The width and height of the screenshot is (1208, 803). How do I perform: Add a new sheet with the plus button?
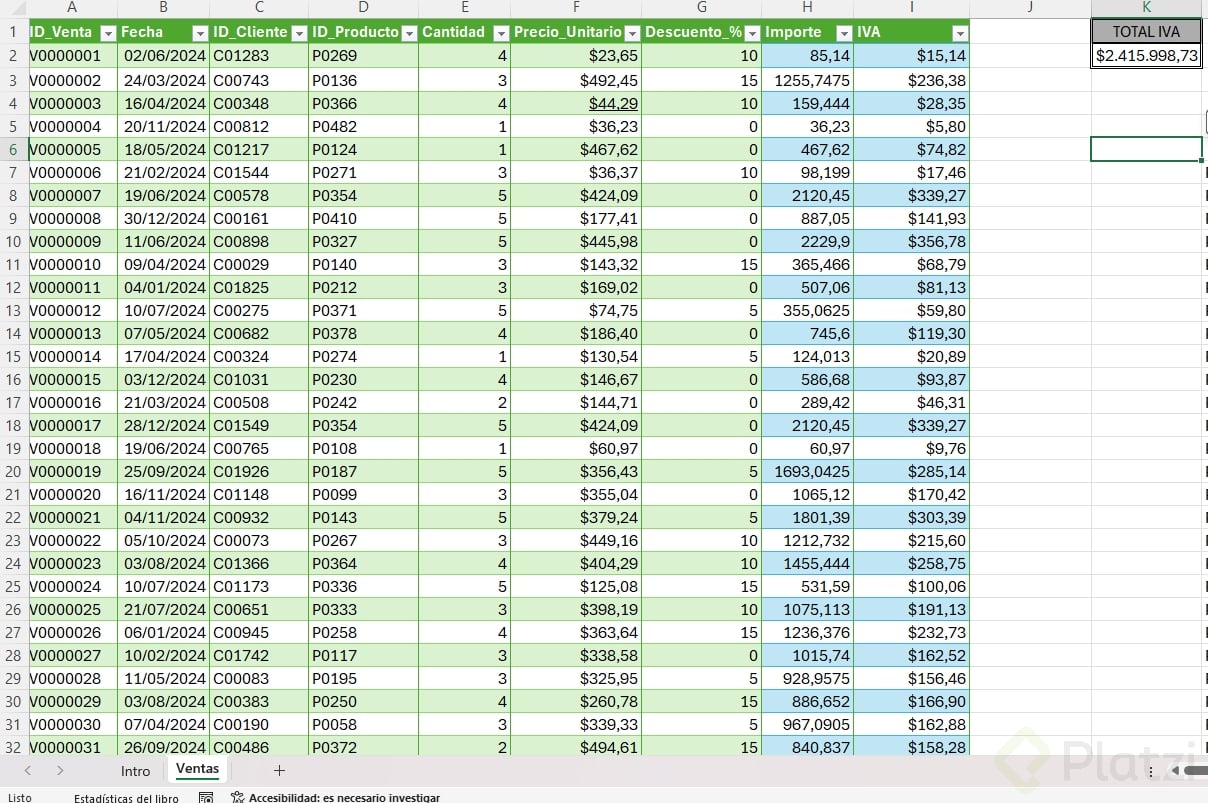279,770
